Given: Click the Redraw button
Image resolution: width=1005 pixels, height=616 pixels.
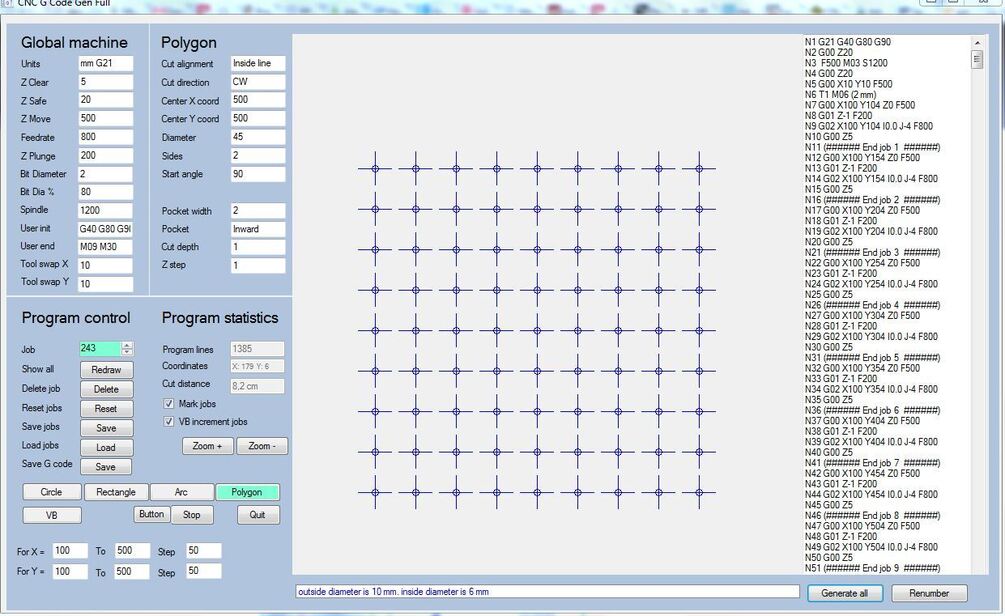Looking at the screenshot, I should pos(106,370).
